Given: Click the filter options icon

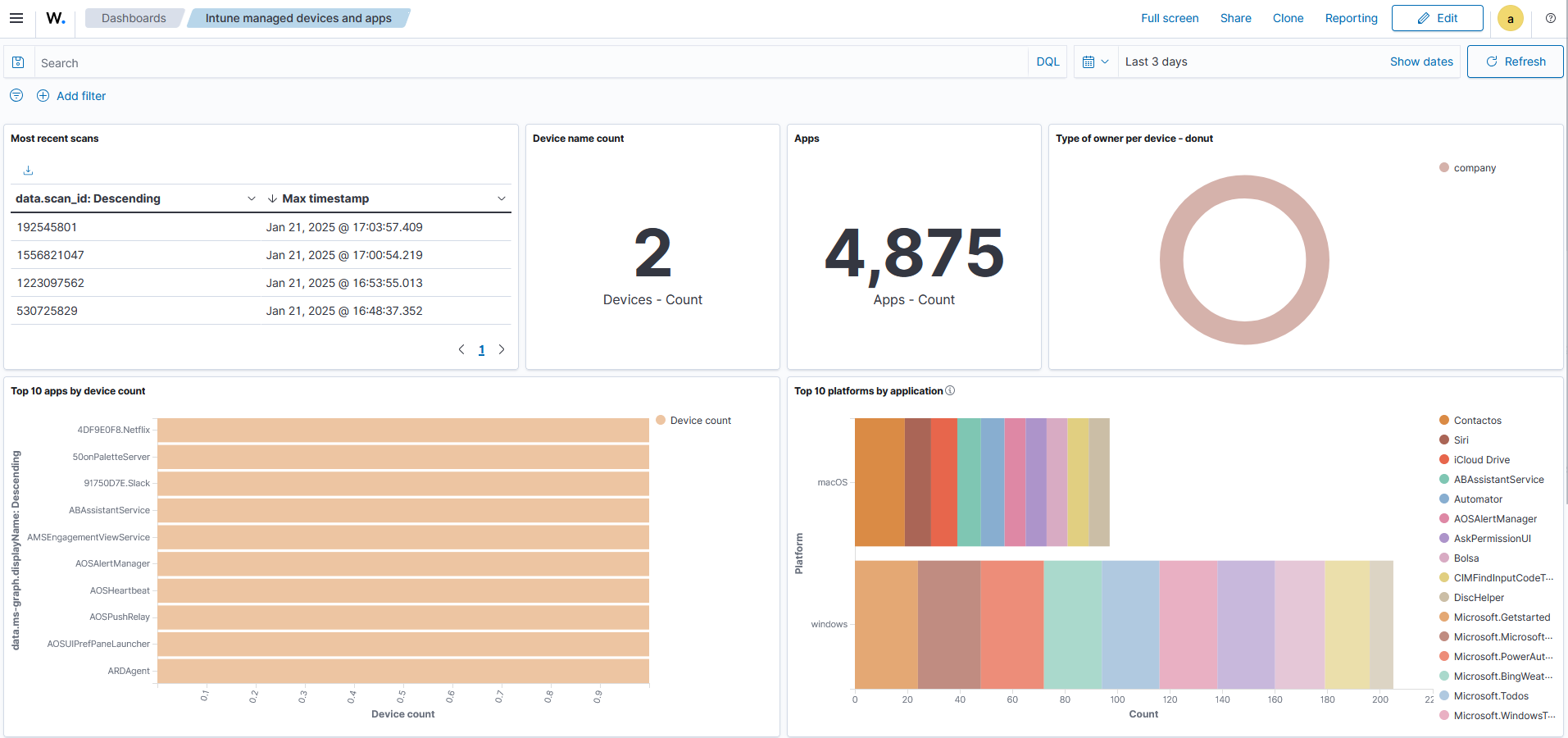Looking at the screenshot, I should click(16, 96).
